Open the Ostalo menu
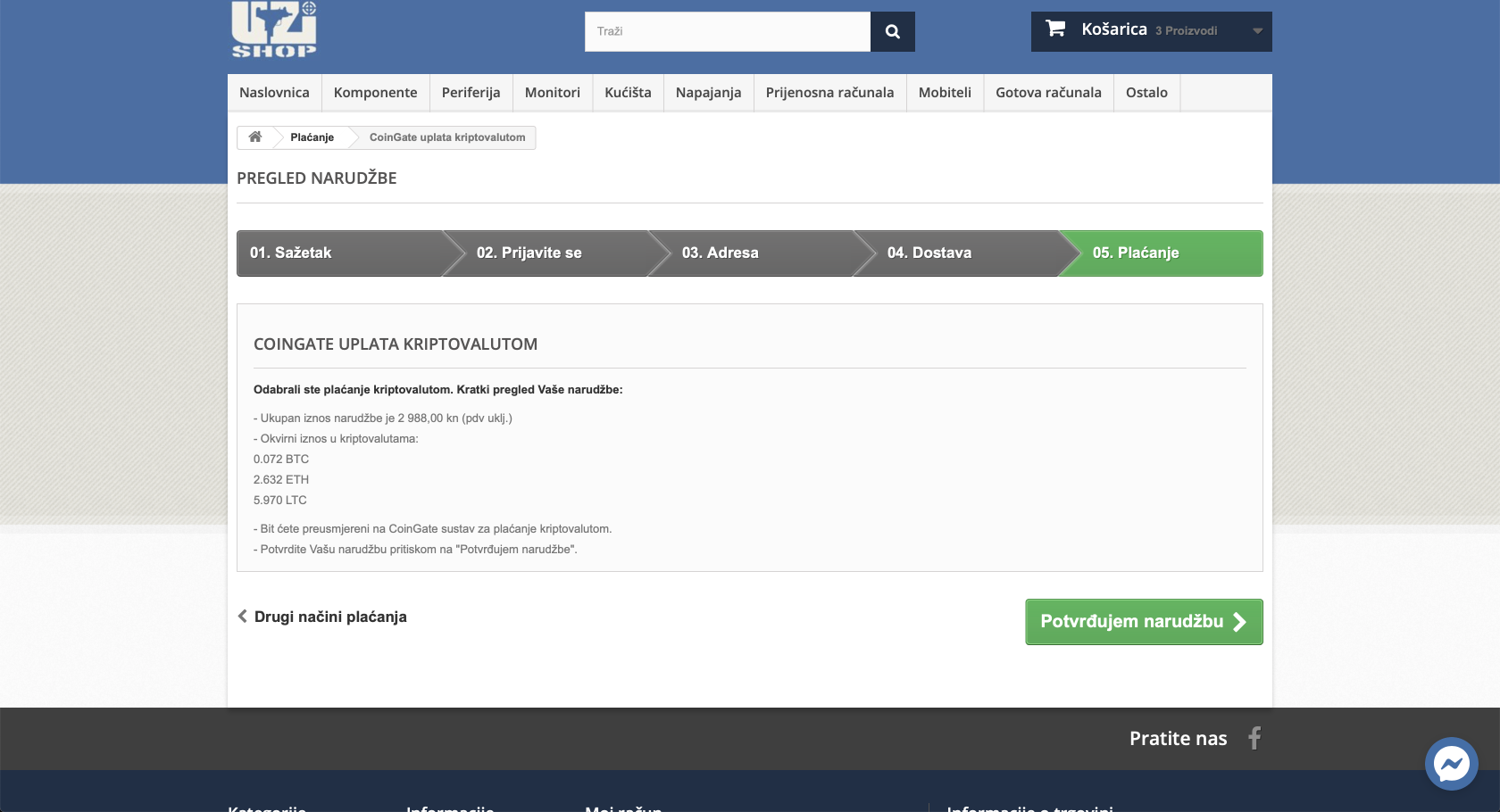Viewport: 1500px width, 812px height. [1147, 93]
